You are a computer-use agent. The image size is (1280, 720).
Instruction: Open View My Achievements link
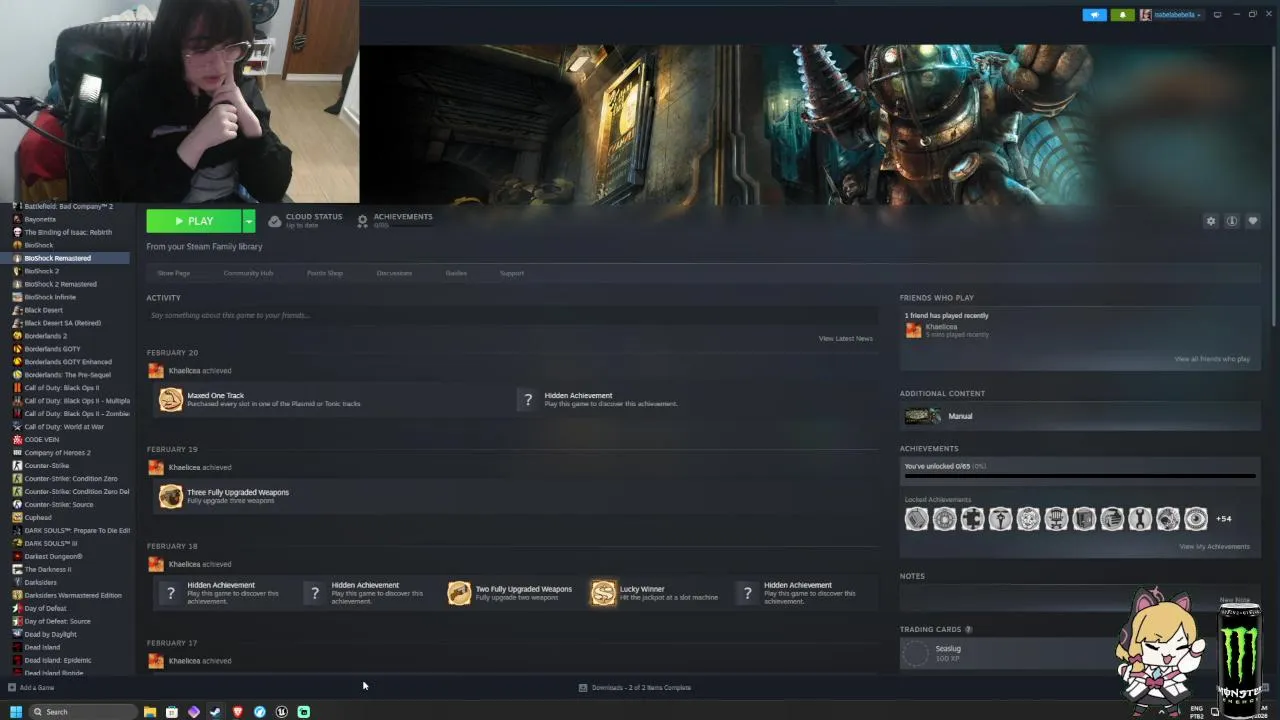click(1214, 547)
